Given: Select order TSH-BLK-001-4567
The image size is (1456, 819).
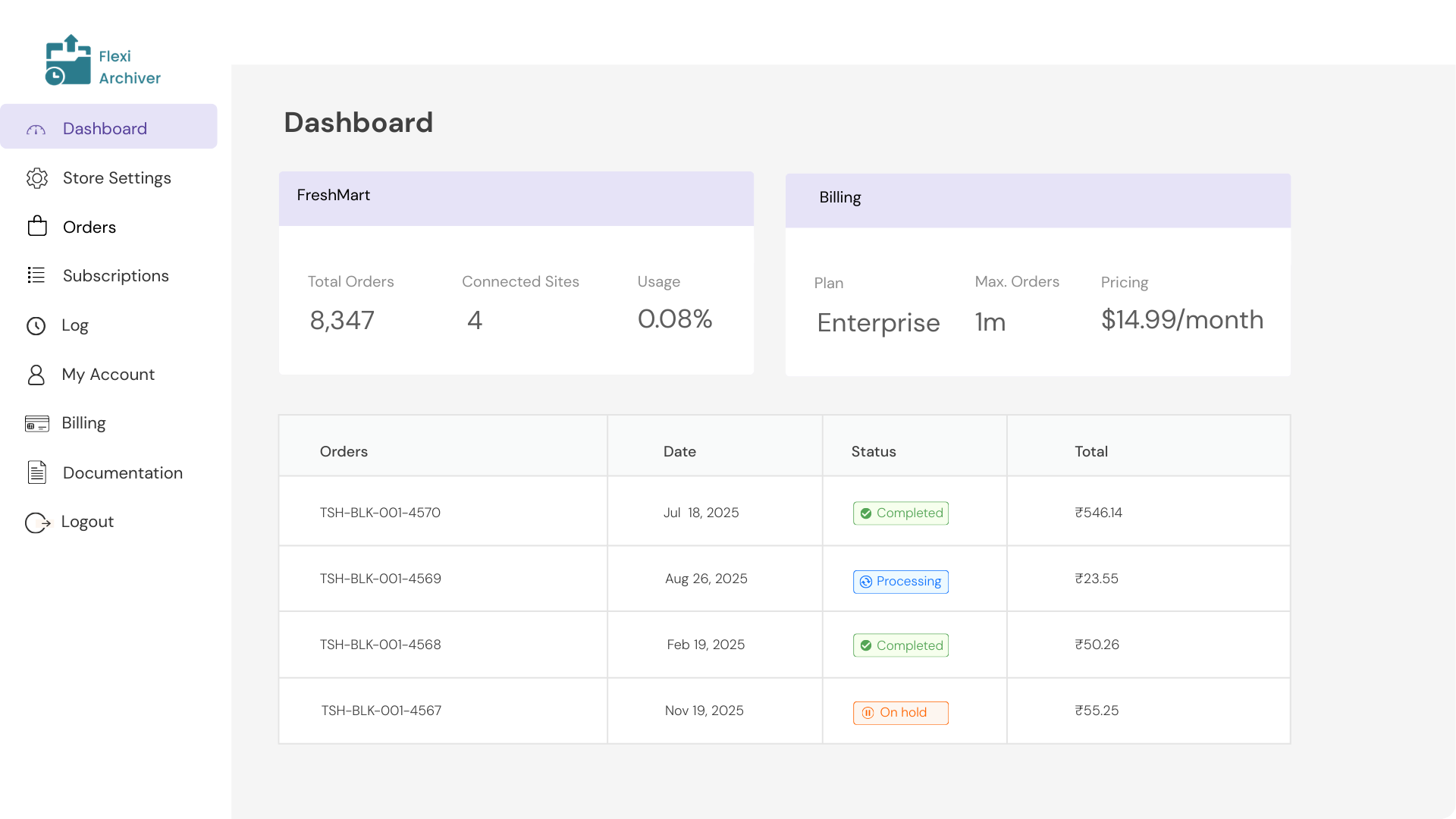Looking at the screenshot, I should 381,711.
